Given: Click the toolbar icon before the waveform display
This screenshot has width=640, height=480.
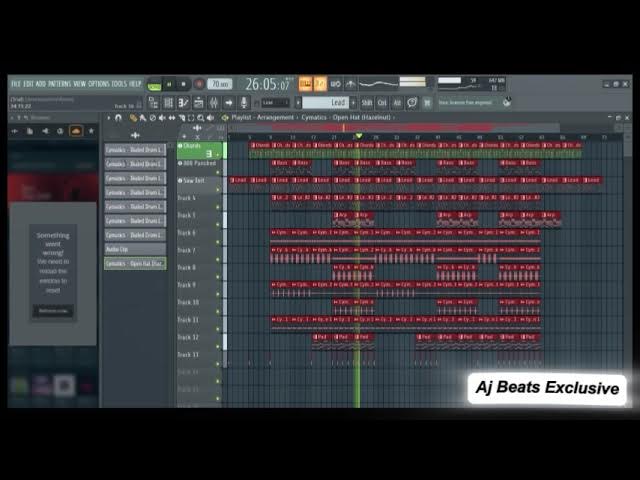Looking at the screenshot, I should (x=350, y=84).
